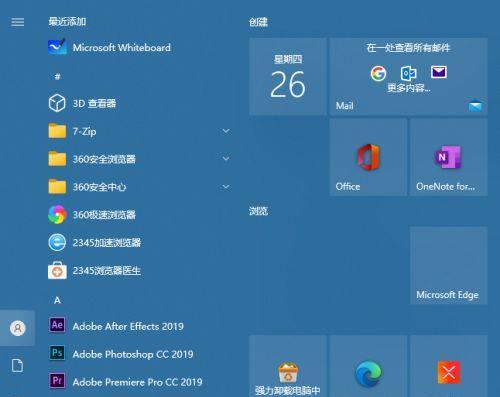
Task: Open the hamburger menu at top left
Action: pos(17,22)
